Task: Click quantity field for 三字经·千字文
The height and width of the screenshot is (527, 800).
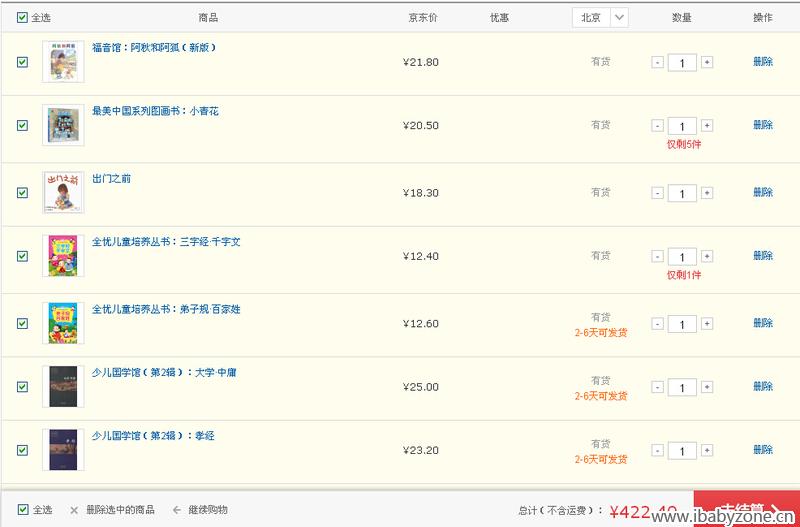Action: click(682, 257)
